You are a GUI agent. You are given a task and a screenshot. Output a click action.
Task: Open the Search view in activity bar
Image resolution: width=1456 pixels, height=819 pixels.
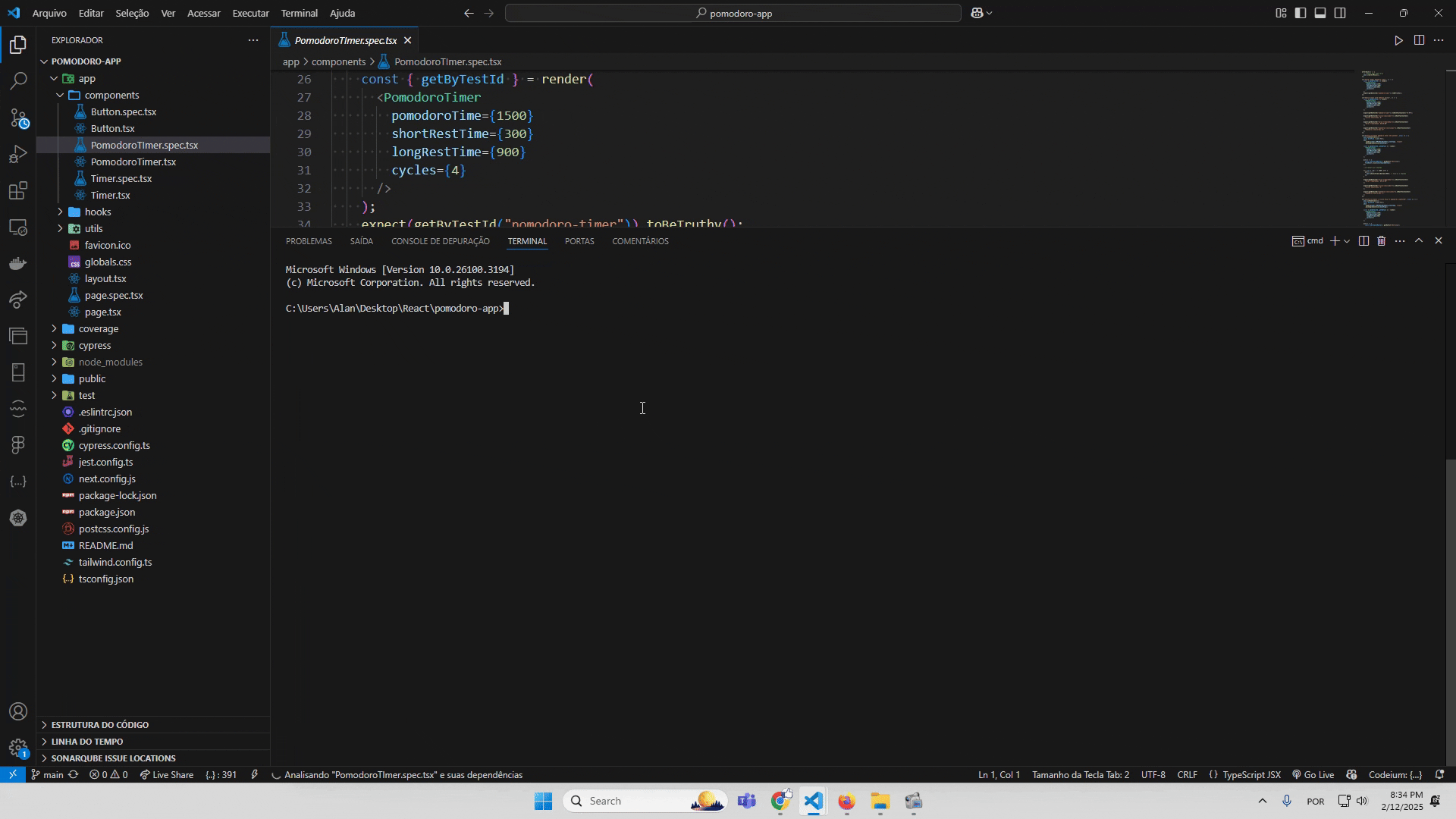(18, 81)
